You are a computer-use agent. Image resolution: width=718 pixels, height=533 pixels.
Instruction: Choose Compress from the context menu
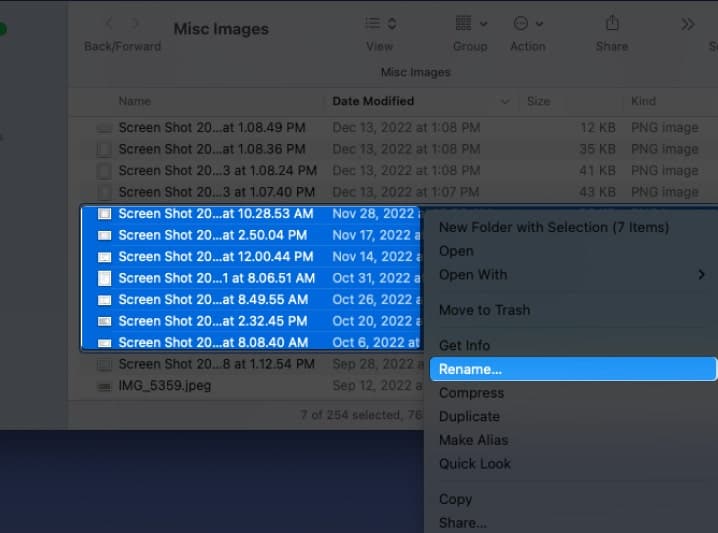coord(471,393)
